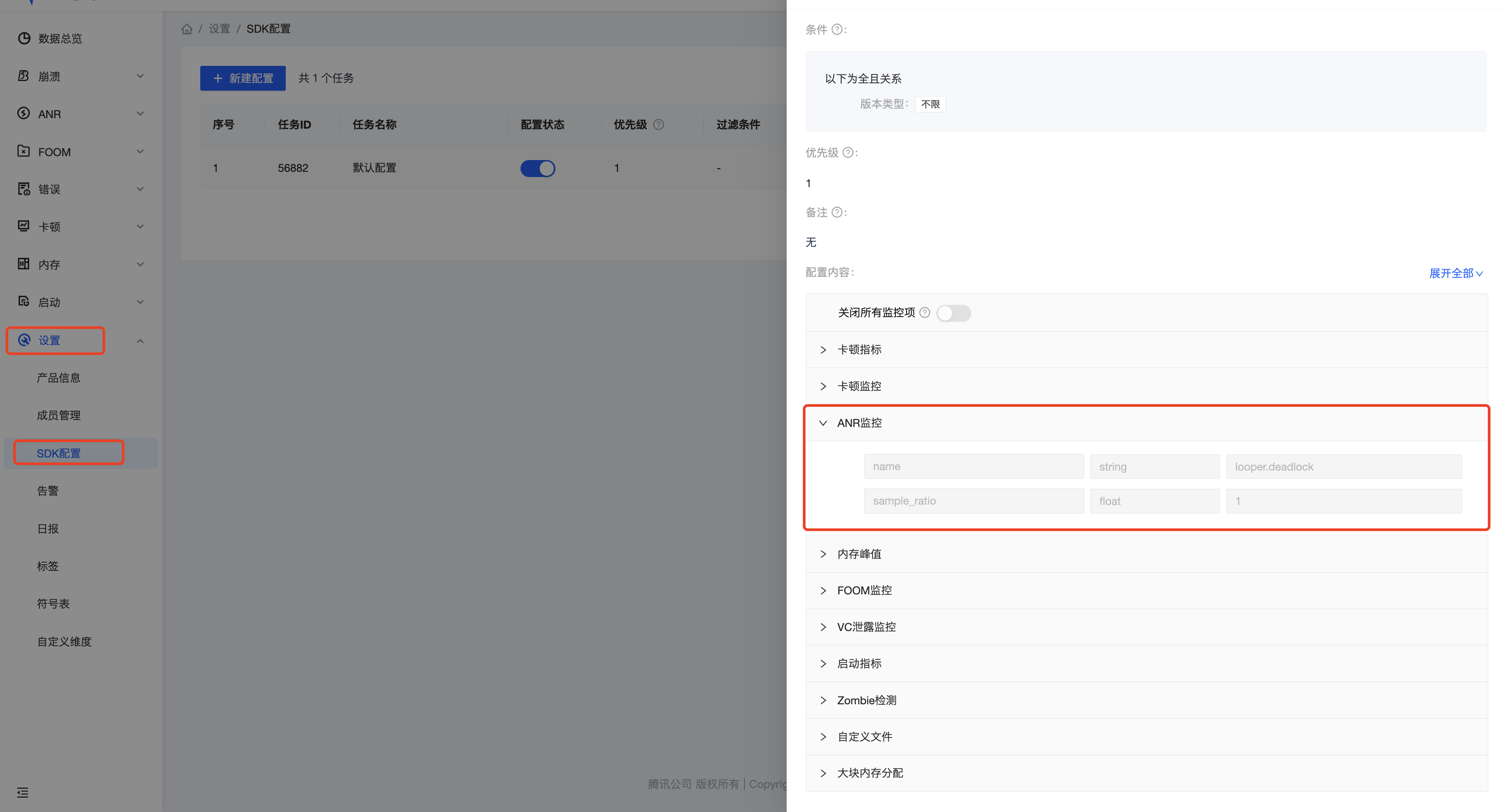The image size is (1507, 812).
Task: Click 默认配置 task name cell
Action: 374,168
